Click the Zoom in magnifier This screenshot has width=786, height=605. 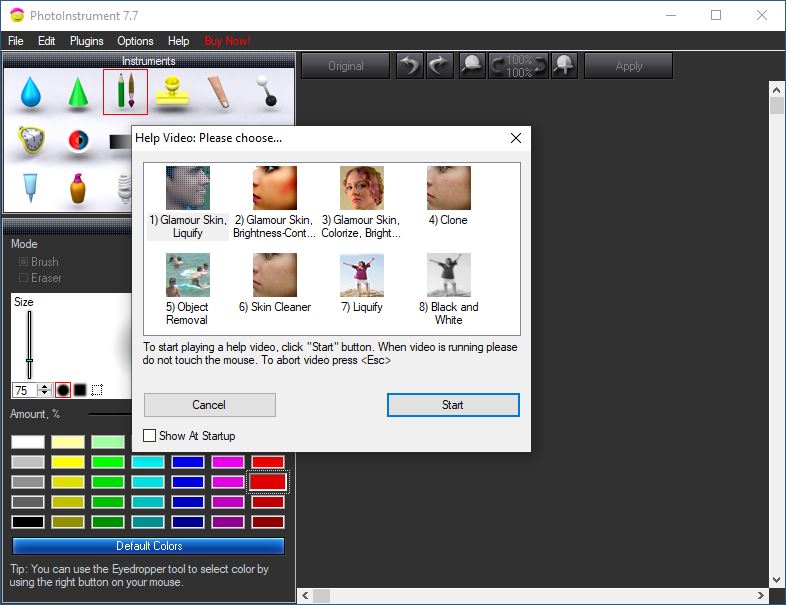pyautogui.click(x=564, y=66)
